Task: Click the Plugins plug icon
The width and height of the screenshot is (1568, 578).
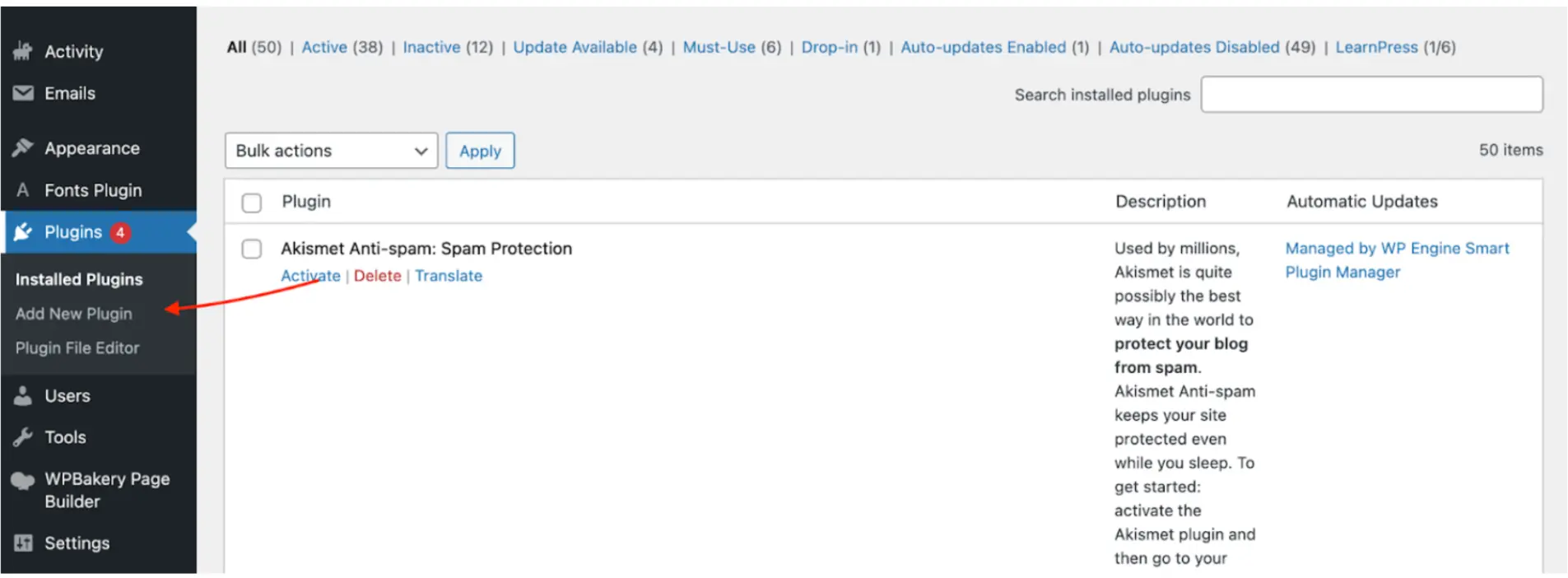Action: 23,232
